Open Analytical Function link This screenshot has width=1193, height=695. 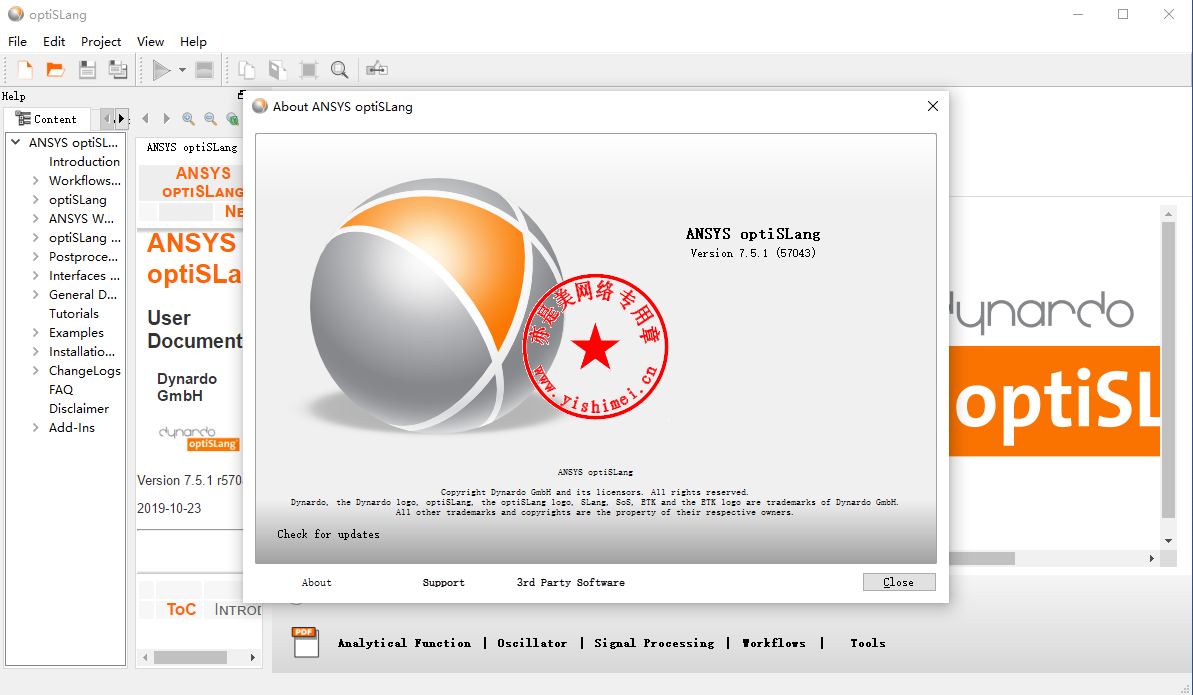coord(404,643)
